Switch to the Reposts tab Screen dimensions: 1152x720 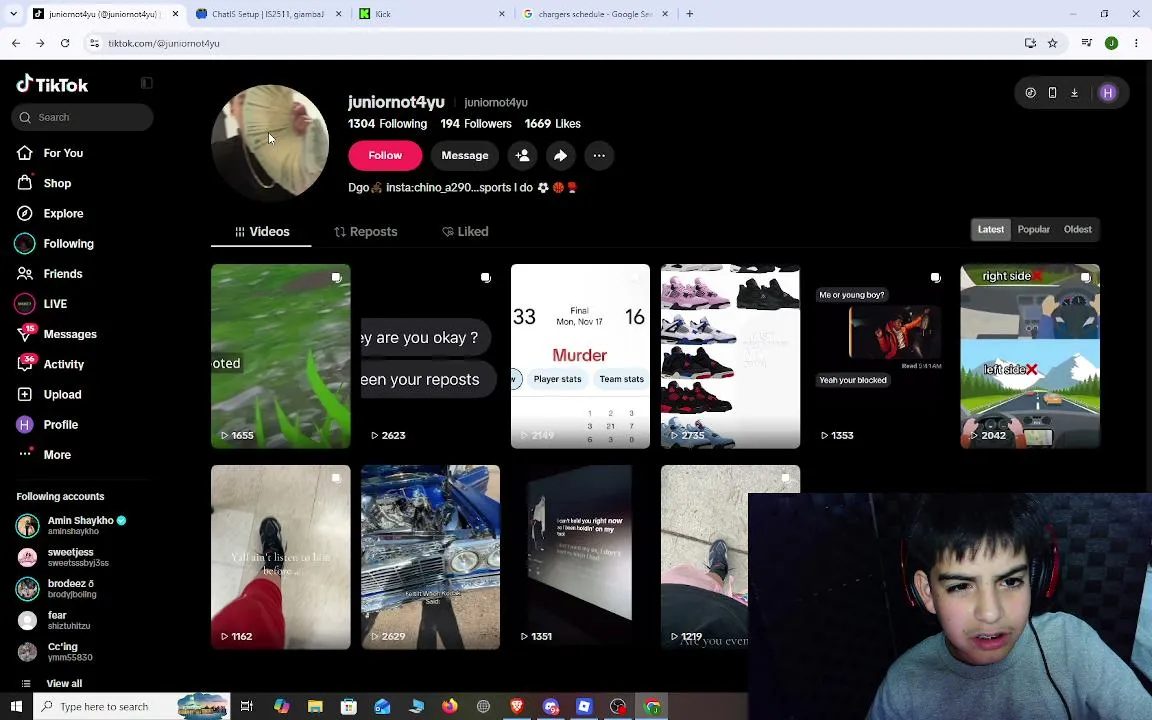tap(366, 231)
